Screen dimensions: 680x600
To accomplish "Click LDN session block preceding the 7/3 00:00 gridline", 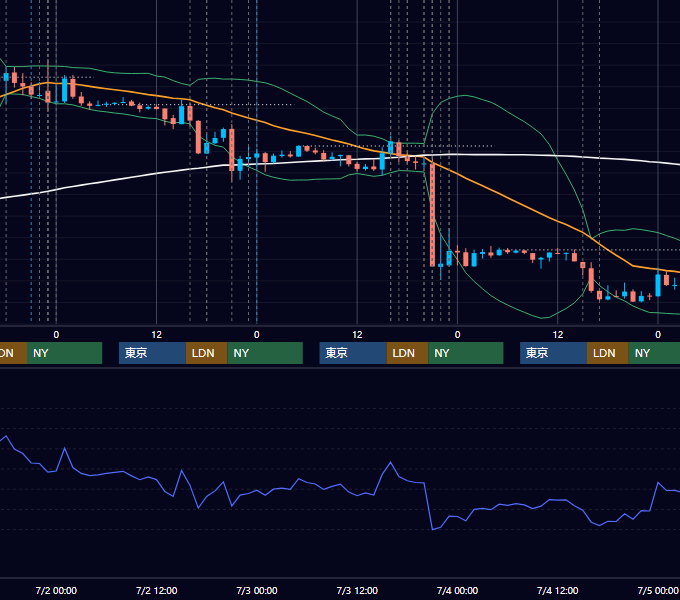I will (206, 353).
